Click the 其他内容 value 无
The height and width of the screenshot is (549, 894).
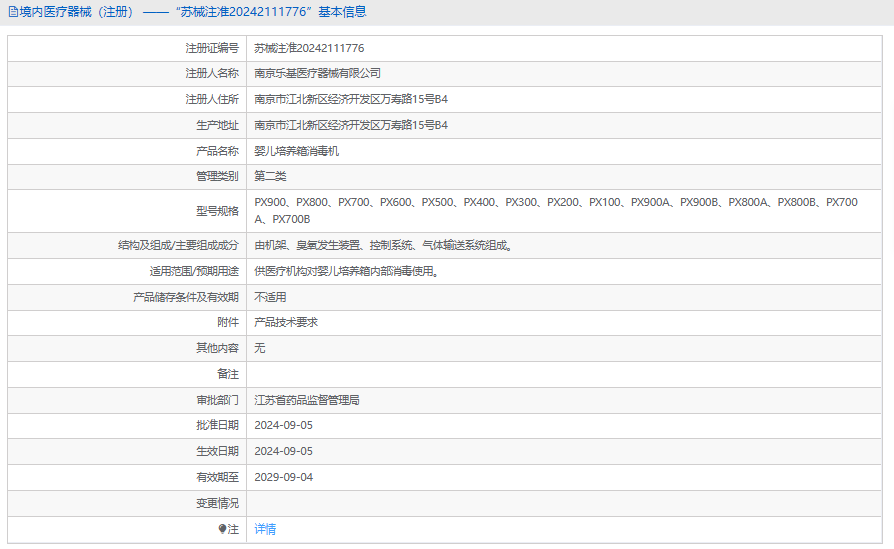(x=260, y=348)
